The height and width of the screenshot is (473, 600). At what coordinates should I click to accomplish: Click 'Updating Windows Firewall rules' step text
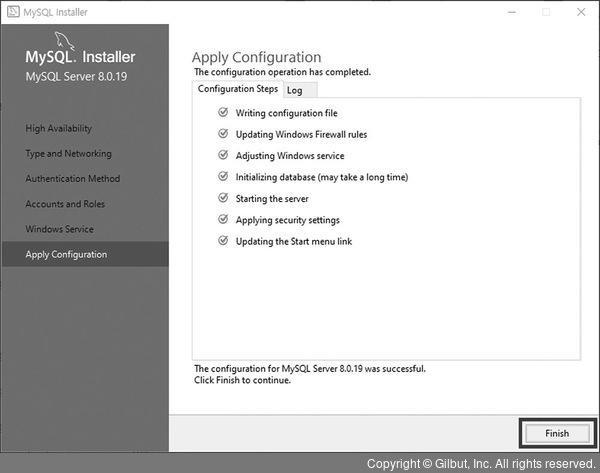click(301, 135)
